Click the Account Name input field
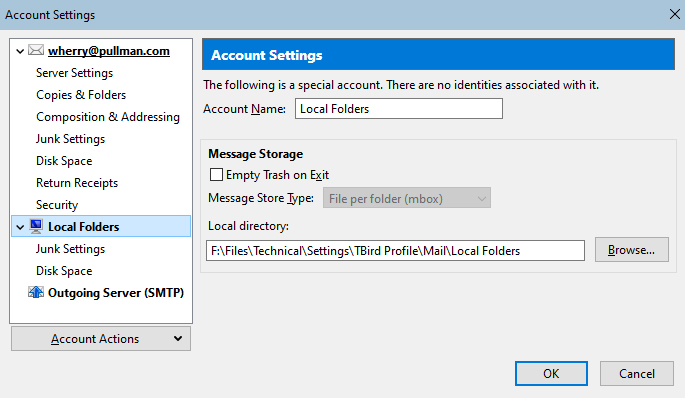This screenshot has height=398, width=685. [399, 108]
